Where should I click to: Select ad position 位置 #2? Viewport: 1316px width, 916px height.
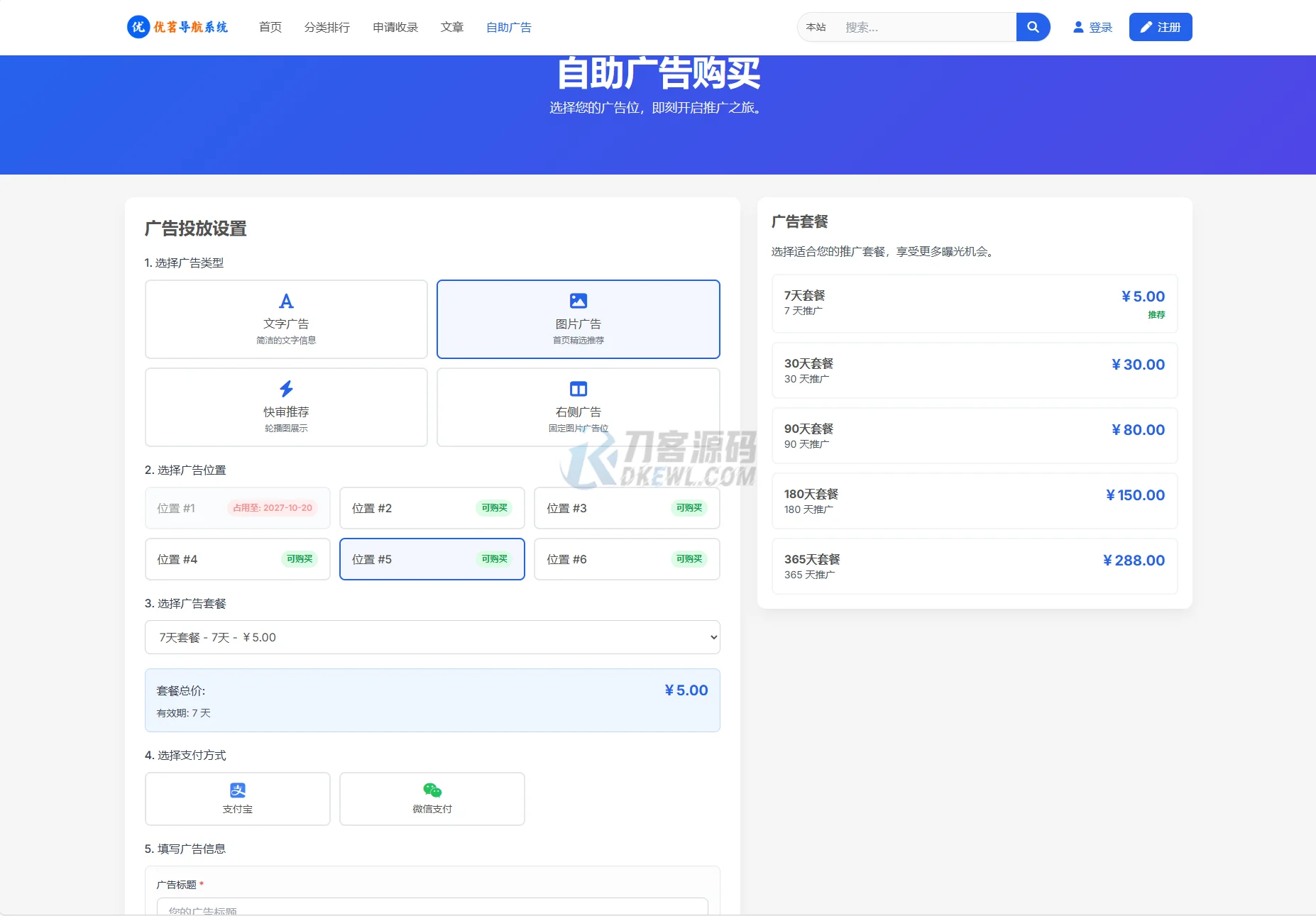[432, 508]
